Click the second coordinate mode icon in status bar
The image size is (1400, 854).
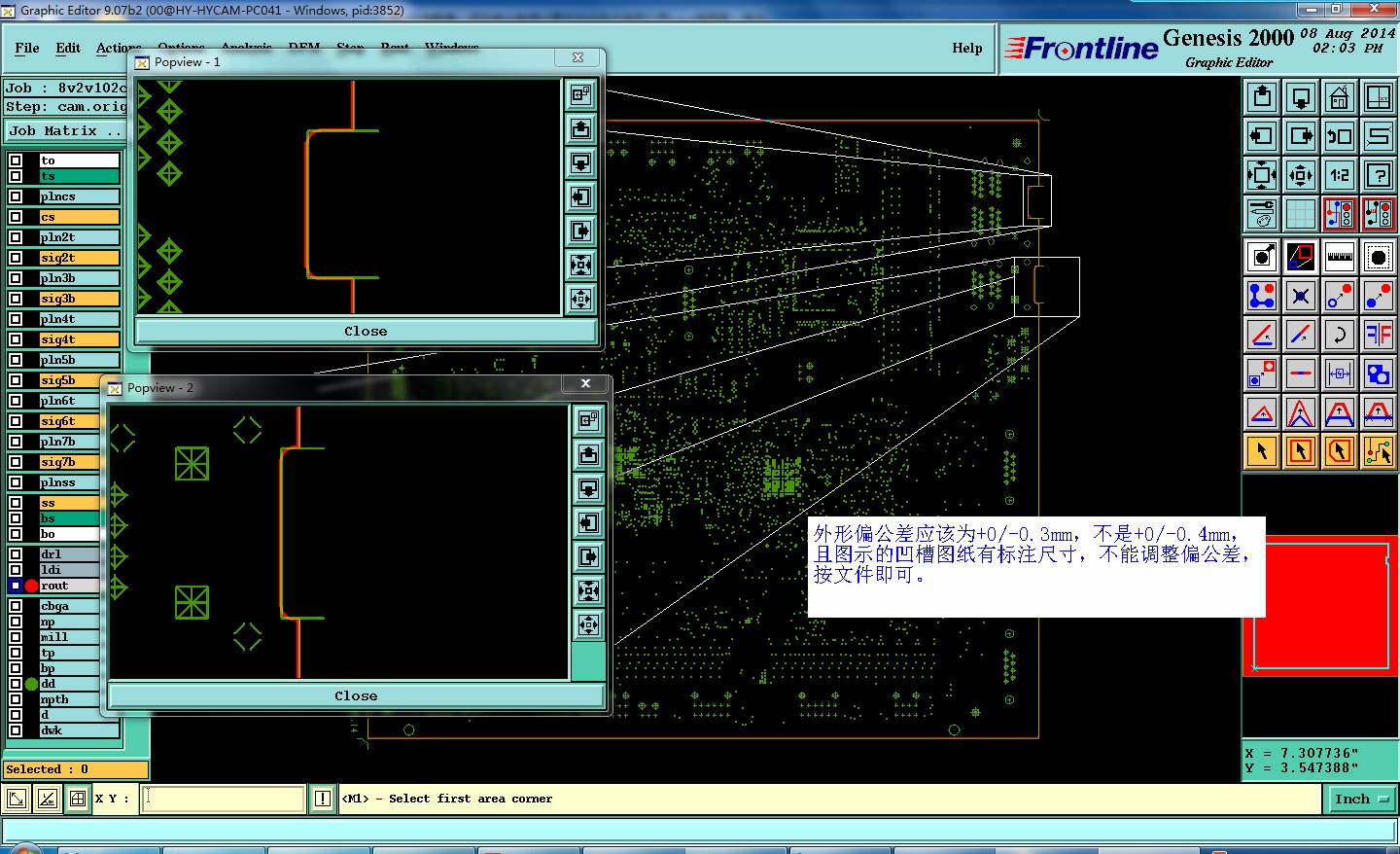(47, 799)
